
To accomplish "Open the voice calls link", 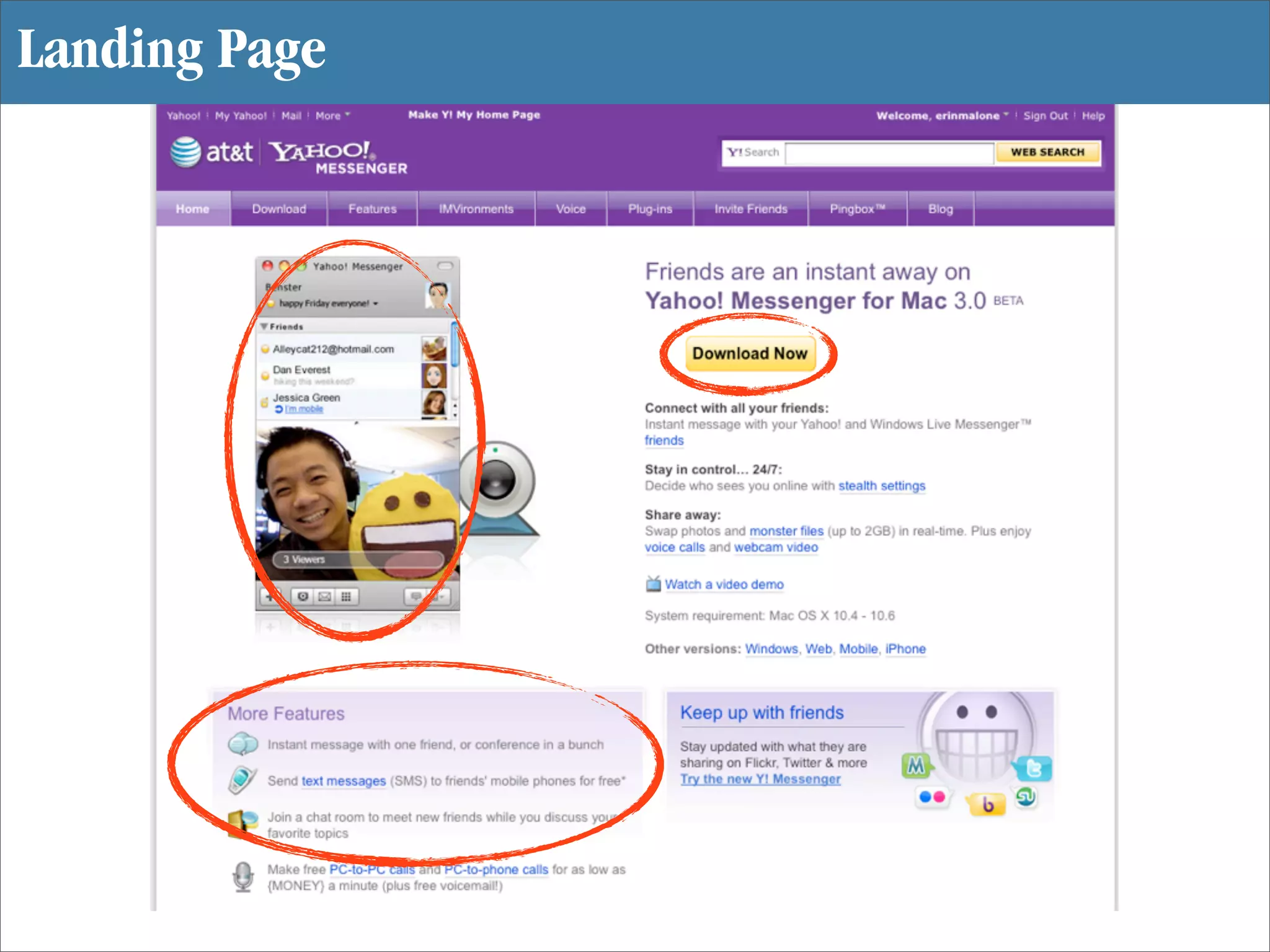I will (x=675, y=547).
